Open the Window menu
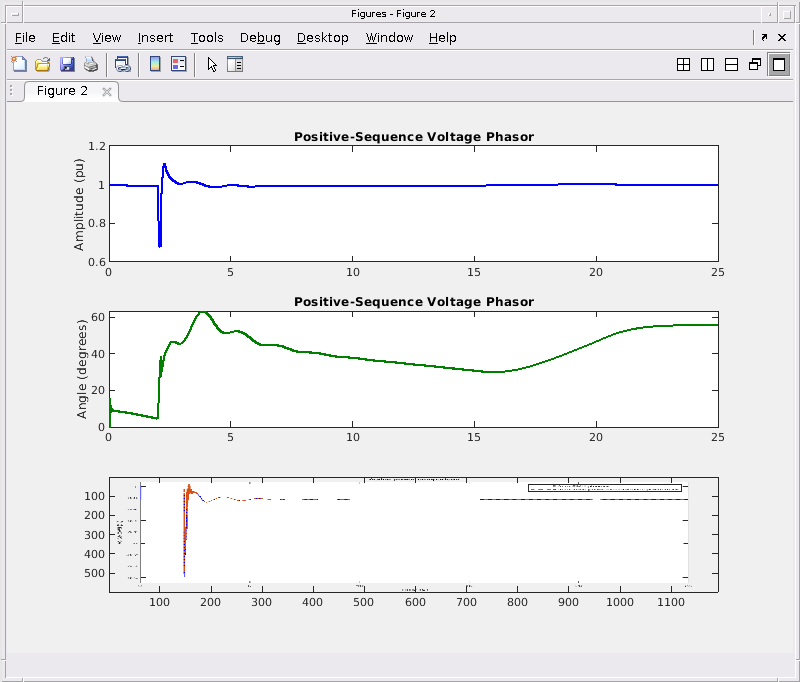This screenshot has width=800, height=682. 389,38
